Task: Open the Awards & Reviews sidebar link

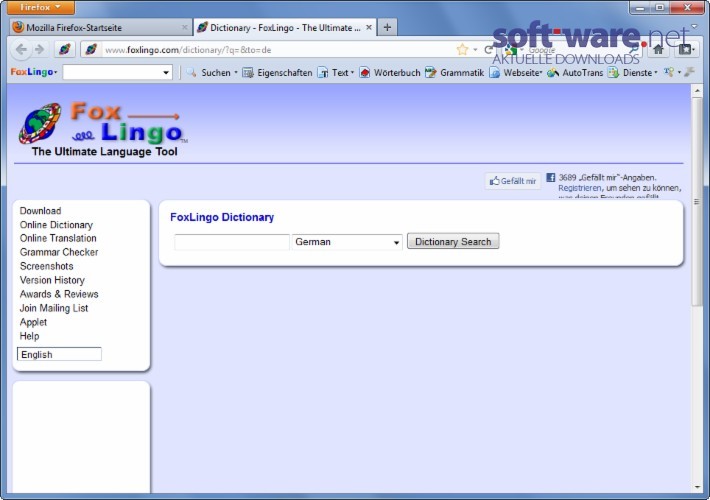Action: coord(59,294)
